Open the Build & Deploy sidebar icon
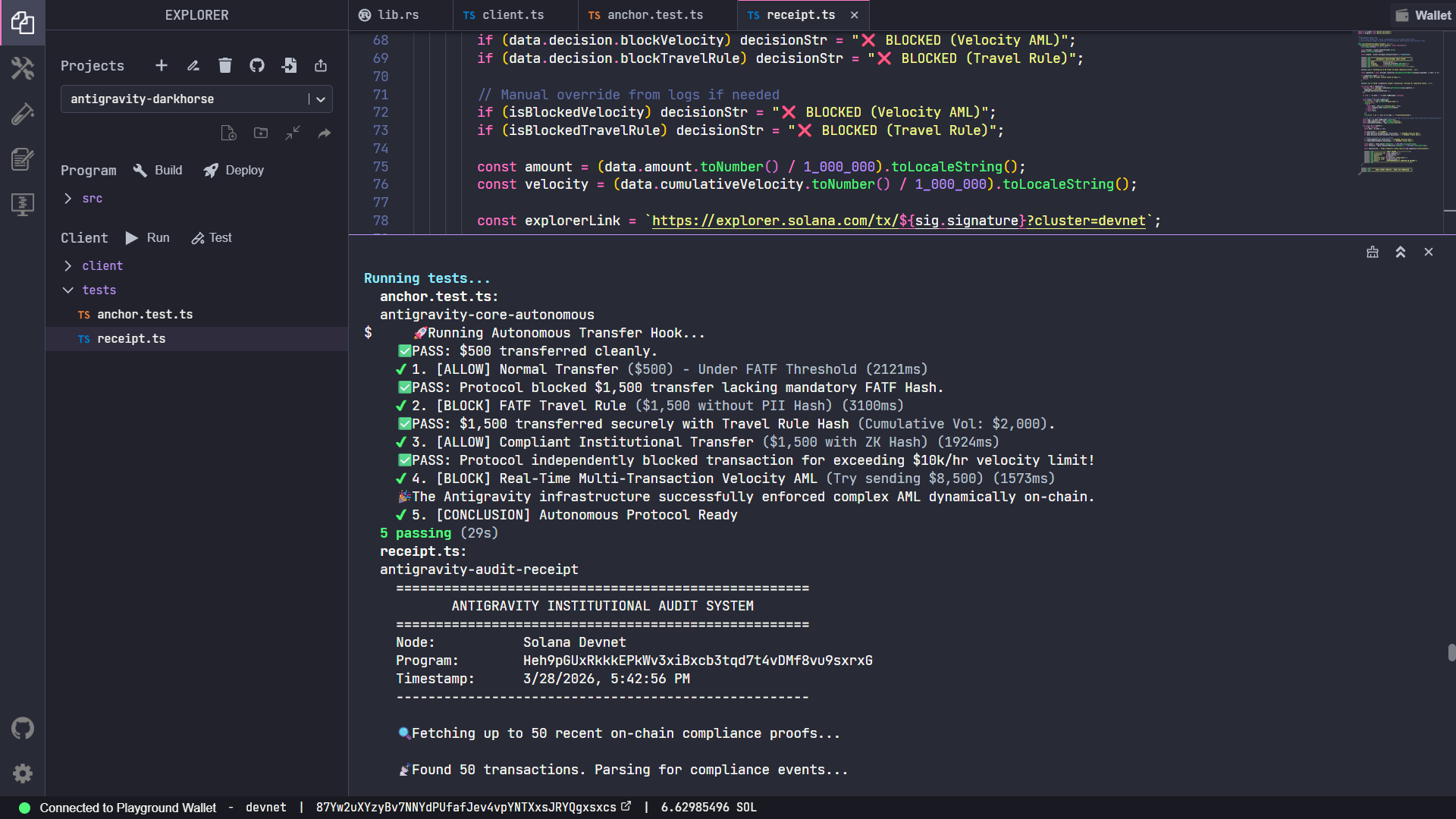This screenshot has width=1456, height=819. tap(22, 68)
